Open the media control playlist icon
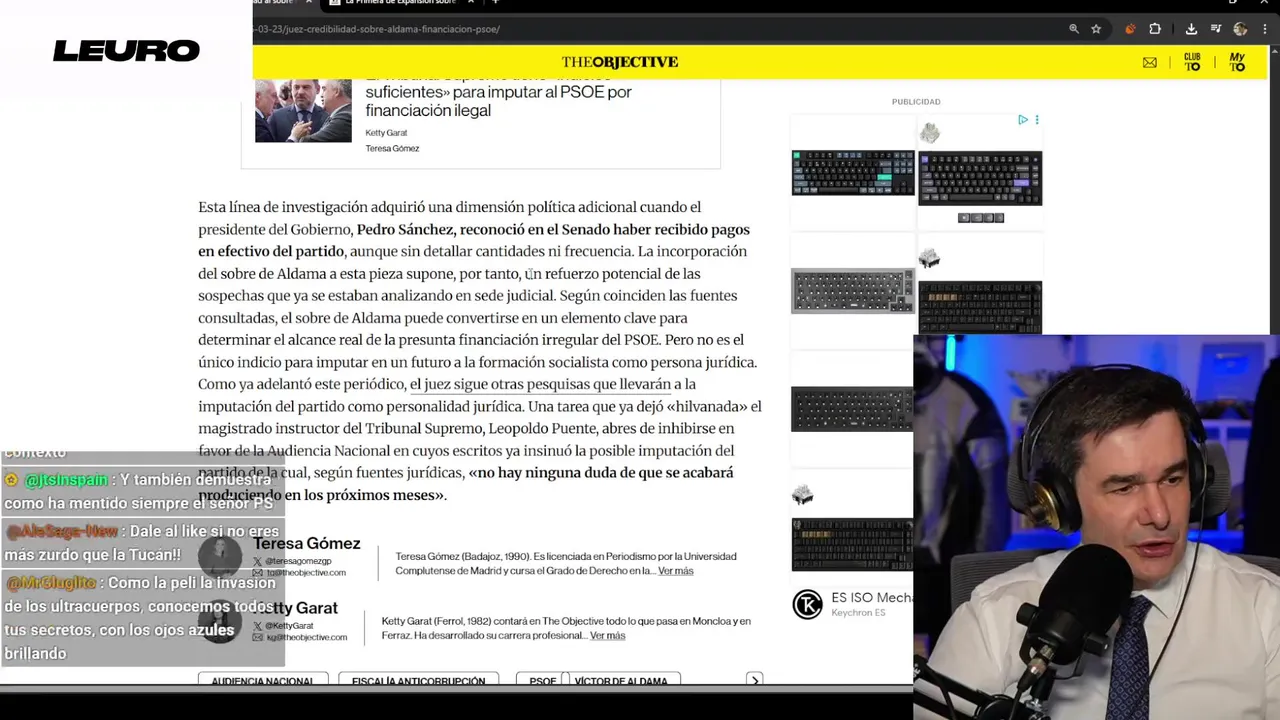This screenshot has width=1280, height=720. coord(1216,29)
